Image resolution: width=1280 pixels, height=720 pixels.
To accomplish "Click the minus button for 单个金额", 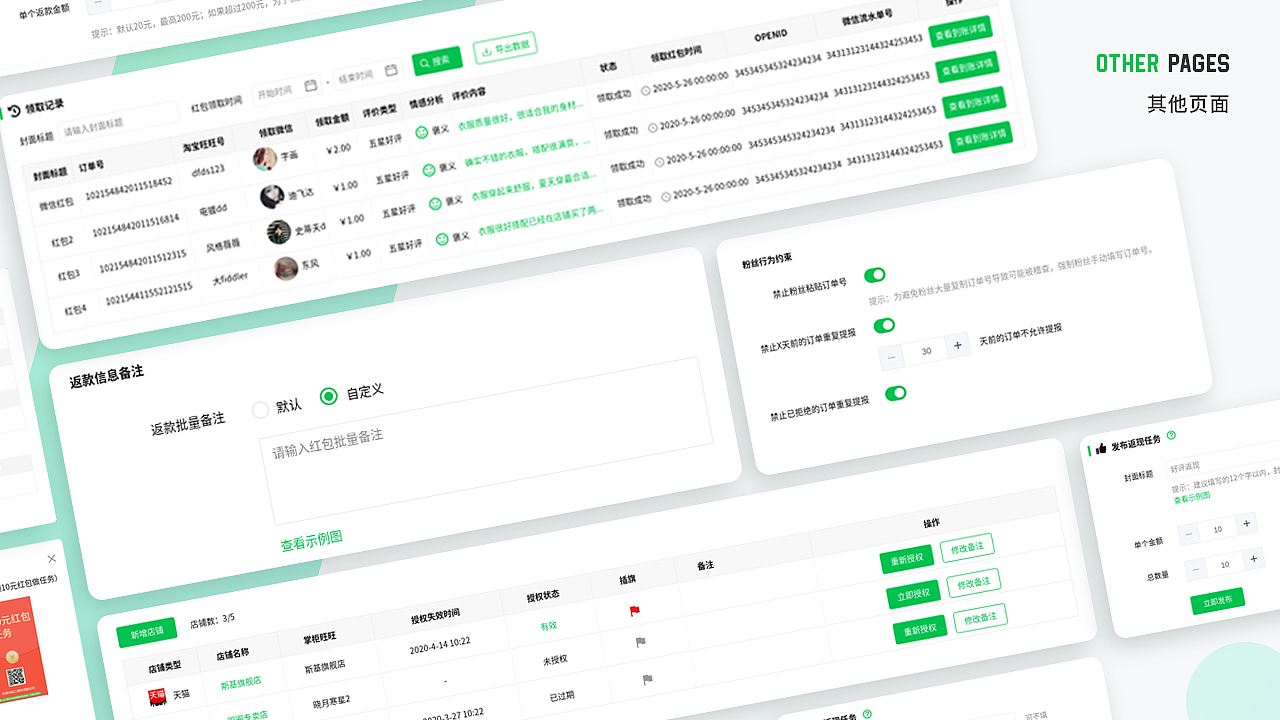I will pyautogui.click(x=1189, y=534).
